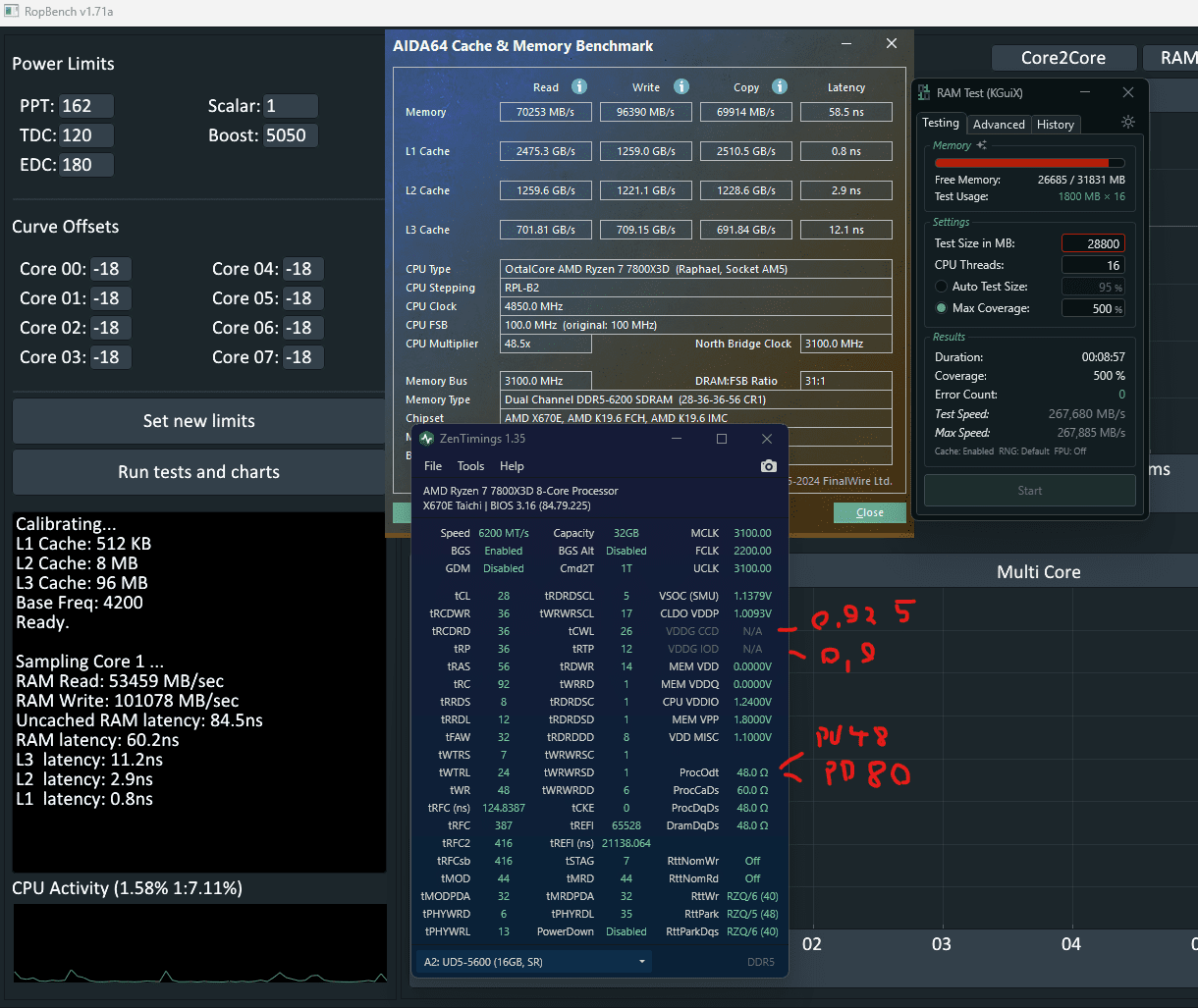The width and height of the screenshot is (1198, 1008).
Task: Toggle RAM Test theme with the sun icon
Action: [x=1128, y=123]
